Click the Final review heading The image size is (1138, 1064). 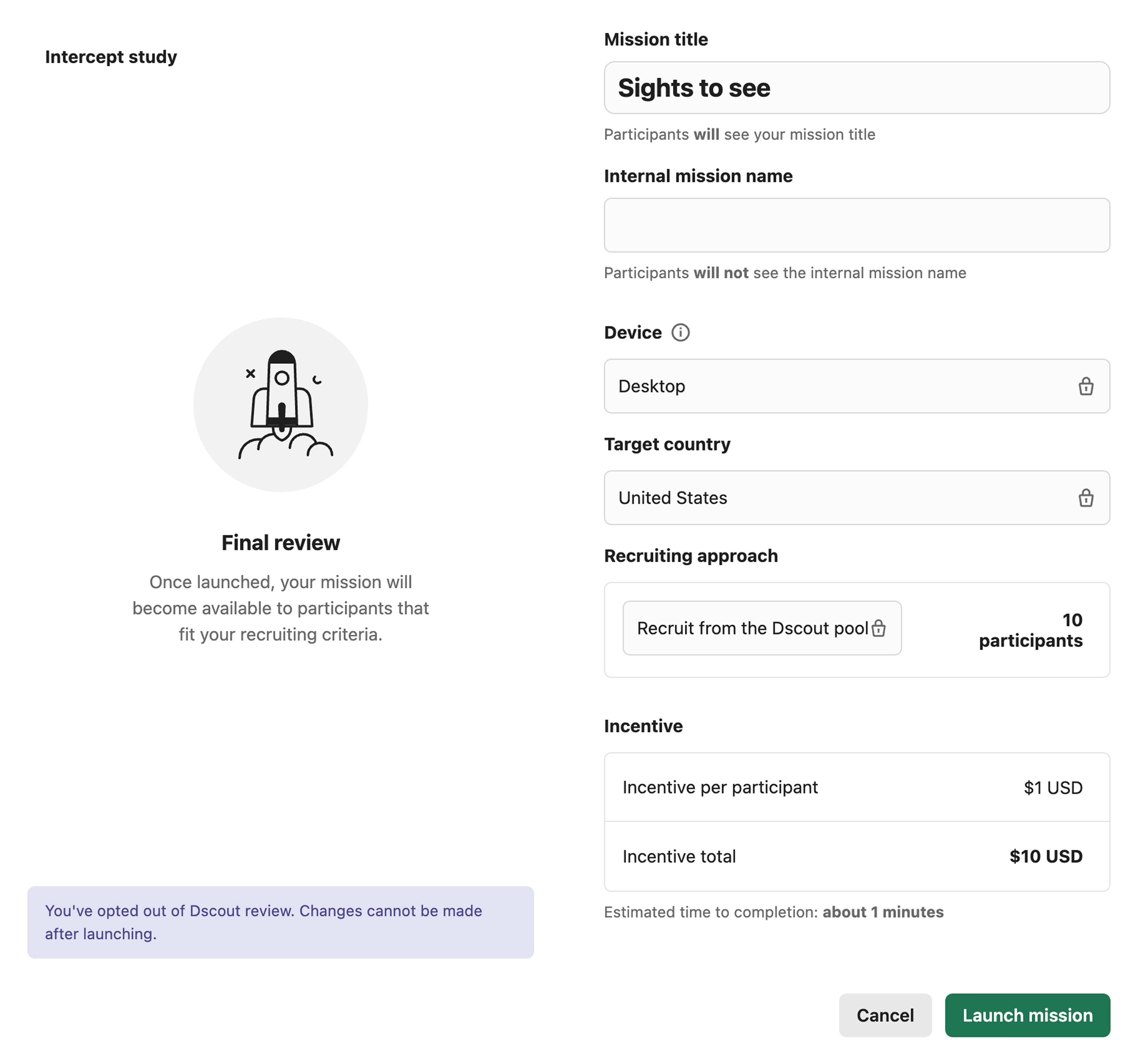pyautogui.click(x=280, y=543)
